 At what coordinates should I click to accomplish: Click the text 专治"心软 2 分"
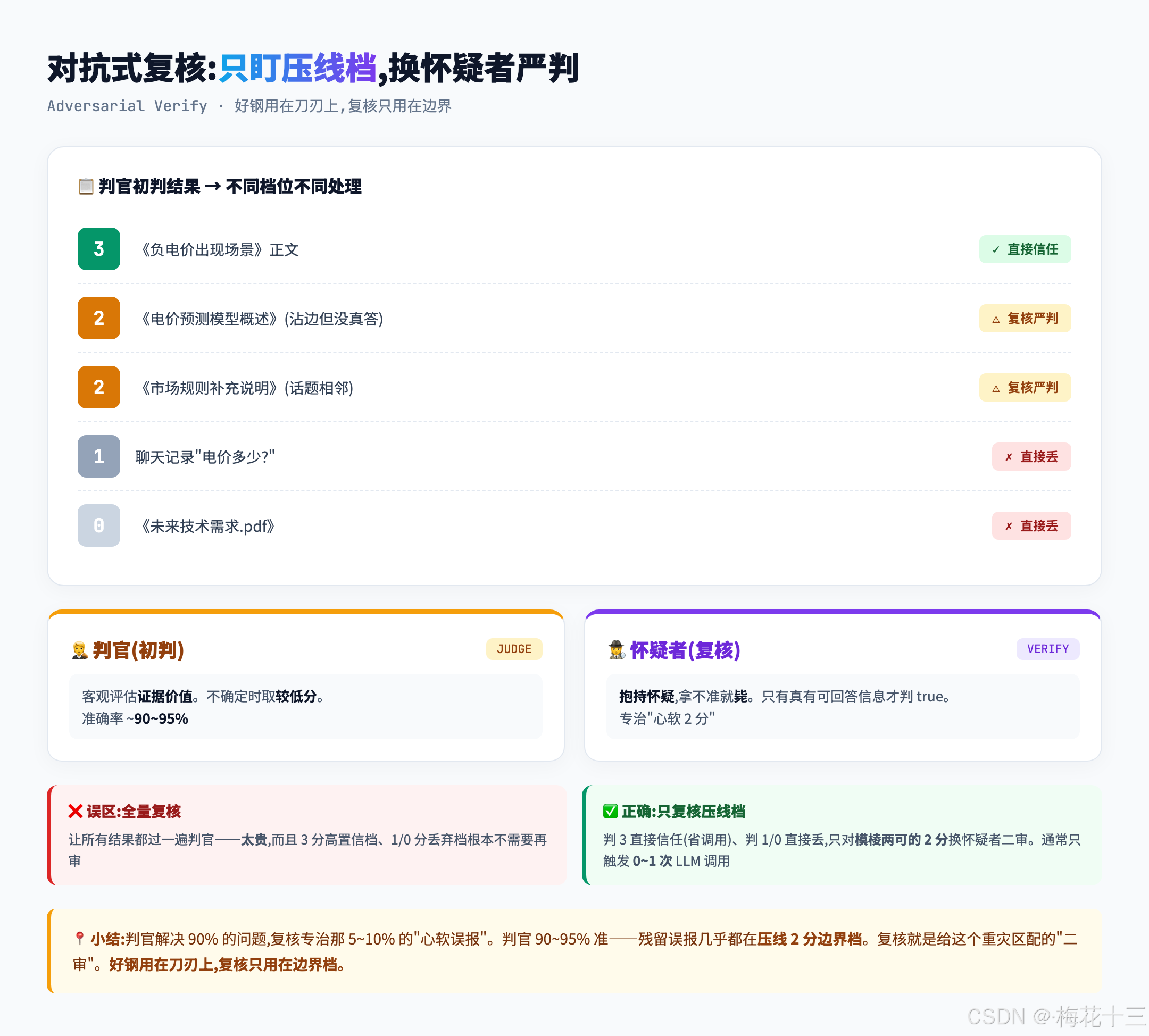click(667, 719)
